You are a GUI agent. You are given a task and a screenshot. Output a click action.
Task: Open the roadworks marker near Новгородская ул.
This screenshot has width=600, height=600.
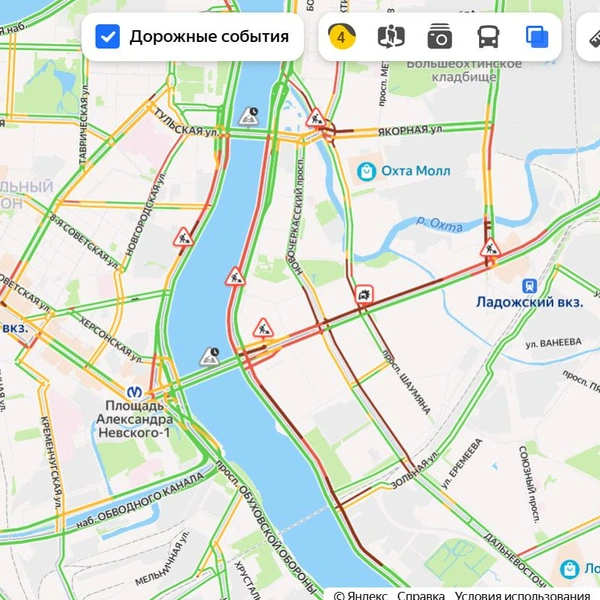(x=183, y=238)
